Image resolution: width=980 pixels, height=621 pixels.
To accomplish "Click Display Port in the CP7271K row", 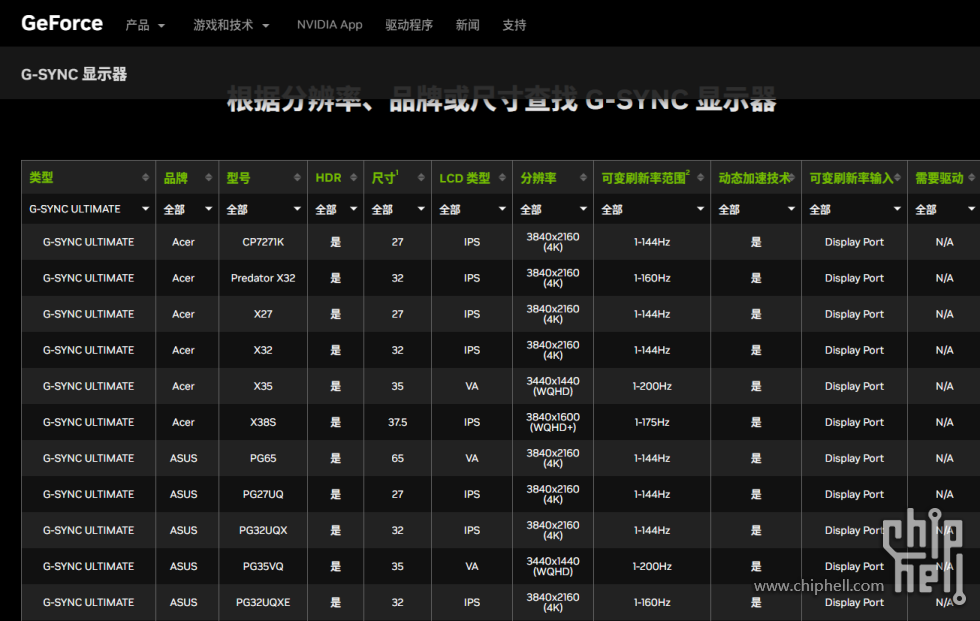I will tap(854, 242).
